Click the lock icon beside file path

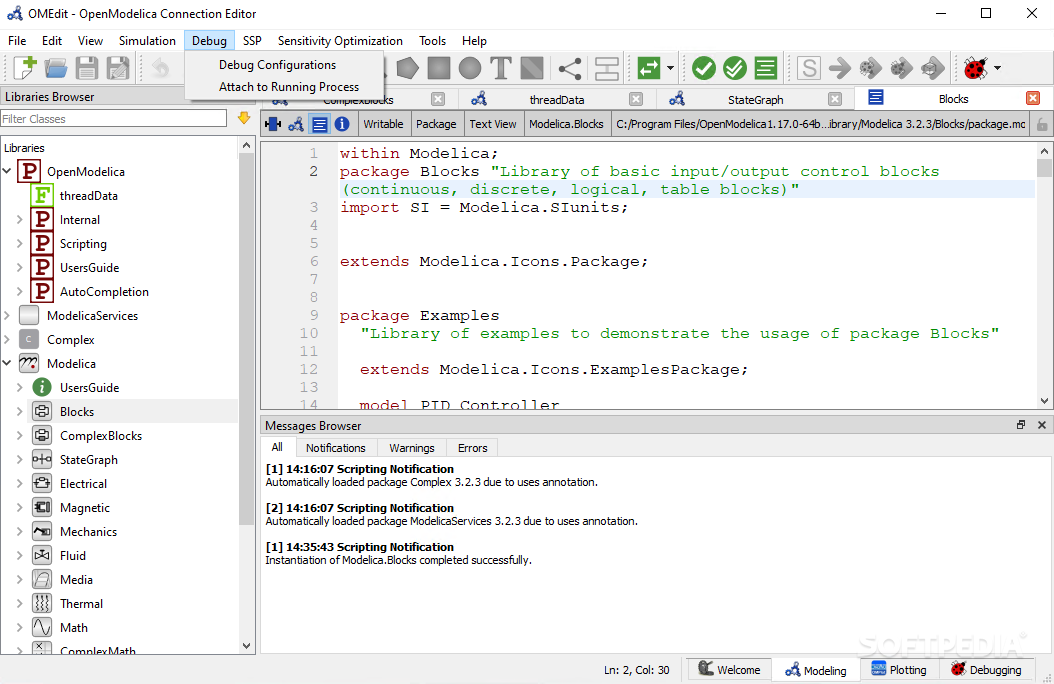coord(1042,124)
